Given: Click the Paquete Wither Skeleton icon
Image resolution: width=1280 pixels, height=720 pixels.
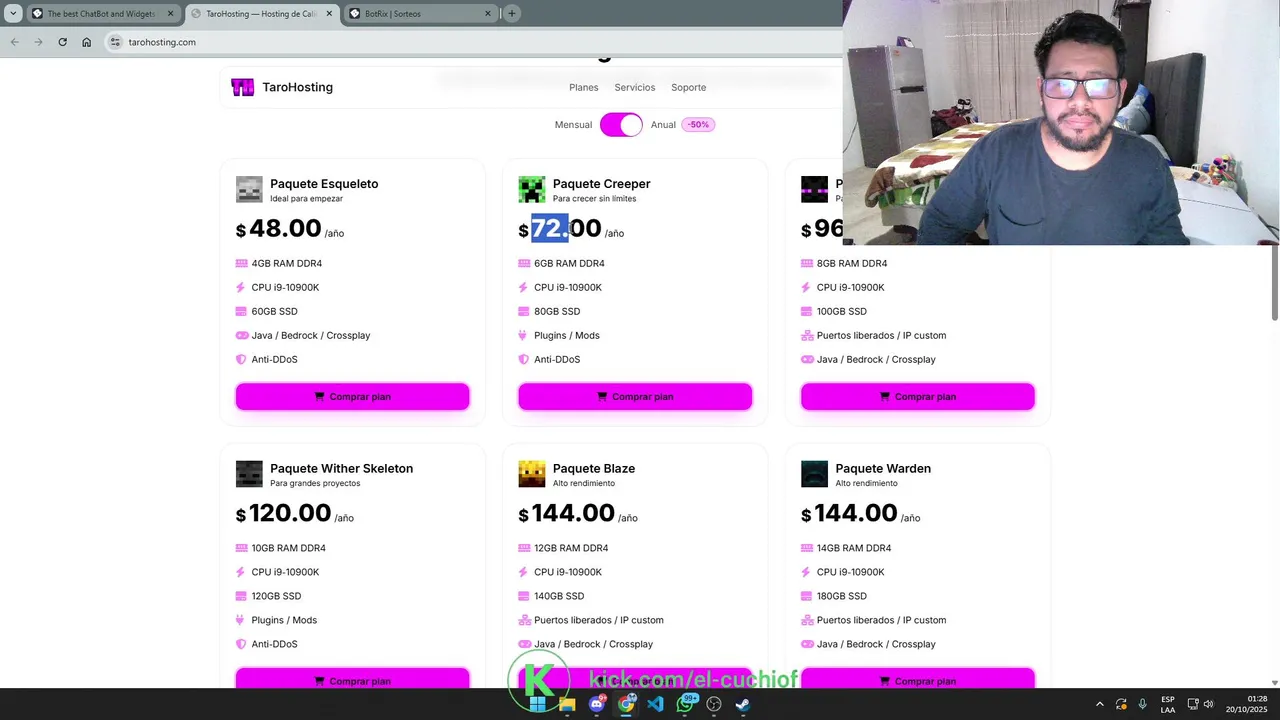Looking at the screenshot, I should pos(249,474).
